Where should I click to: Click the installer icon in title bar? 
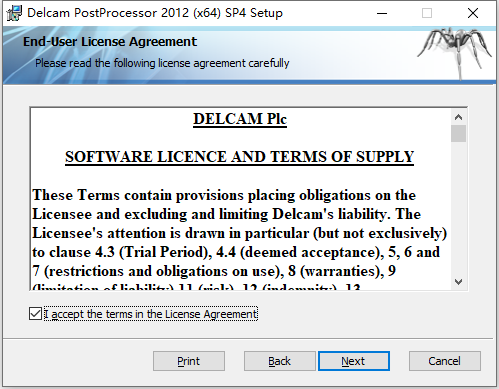point(14,13)
